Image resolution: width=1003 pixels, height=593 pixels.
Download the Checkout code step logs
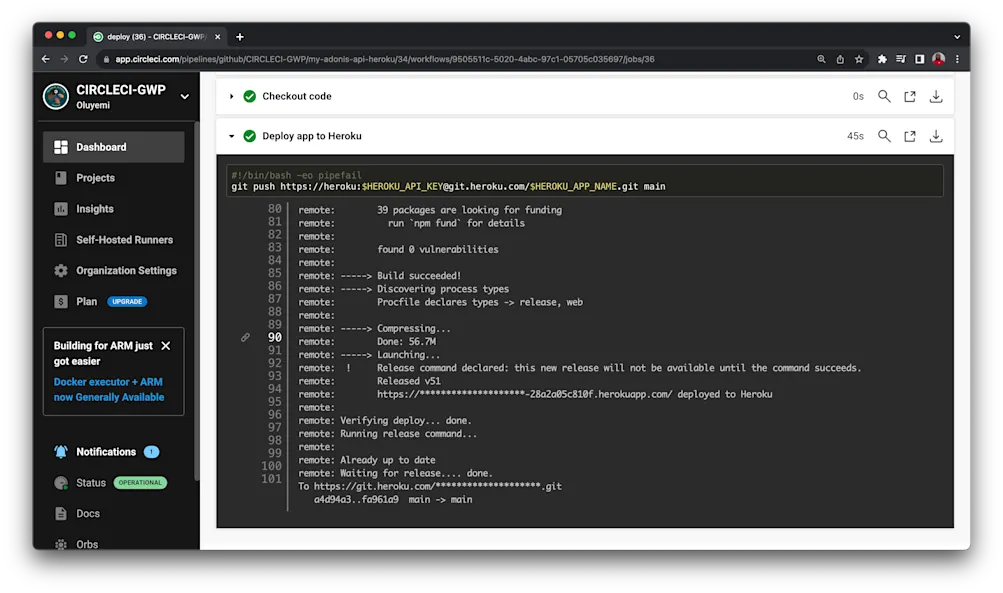click(935, 96)
